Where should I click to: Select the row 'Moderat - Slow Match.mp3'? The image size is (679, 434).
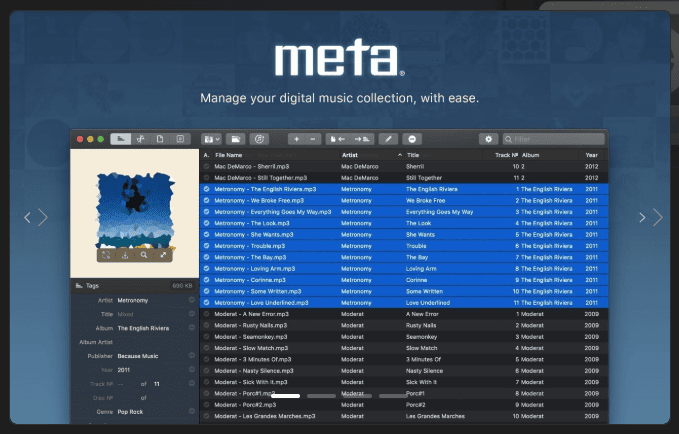(x=404, y=348)
